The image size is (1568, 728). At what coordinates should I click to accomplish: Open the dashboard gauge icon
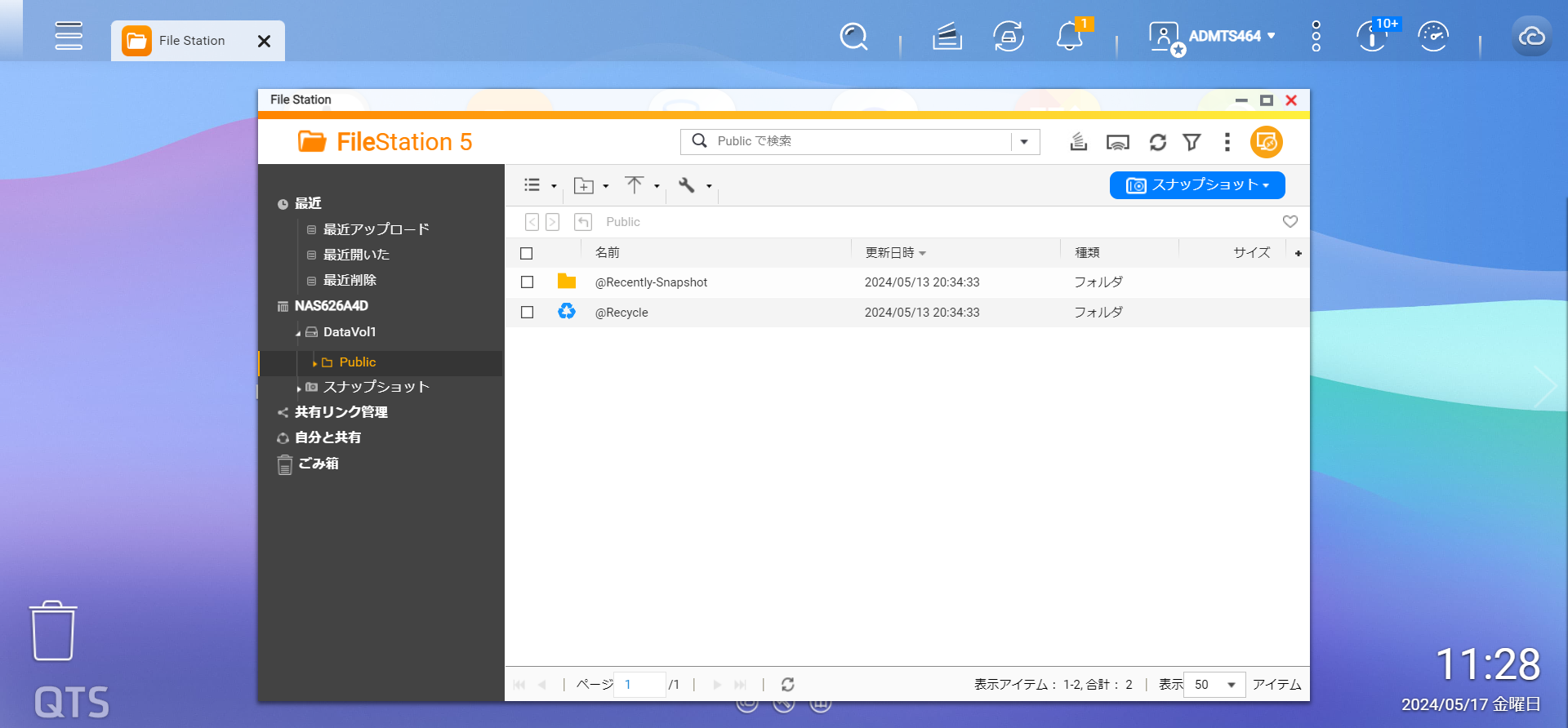point(1433,37)
